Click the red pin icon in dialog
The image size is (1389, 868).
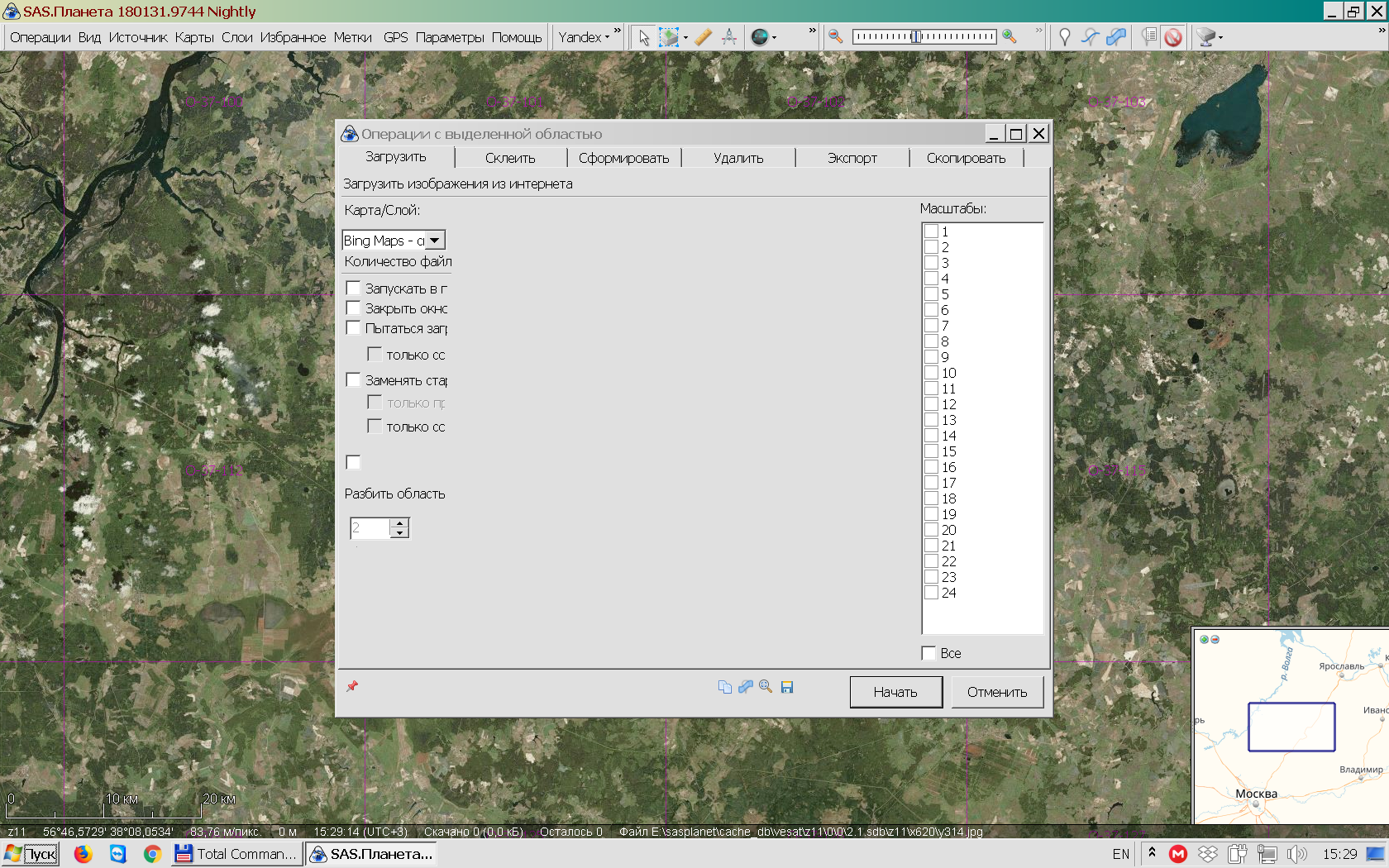(352, 686)
